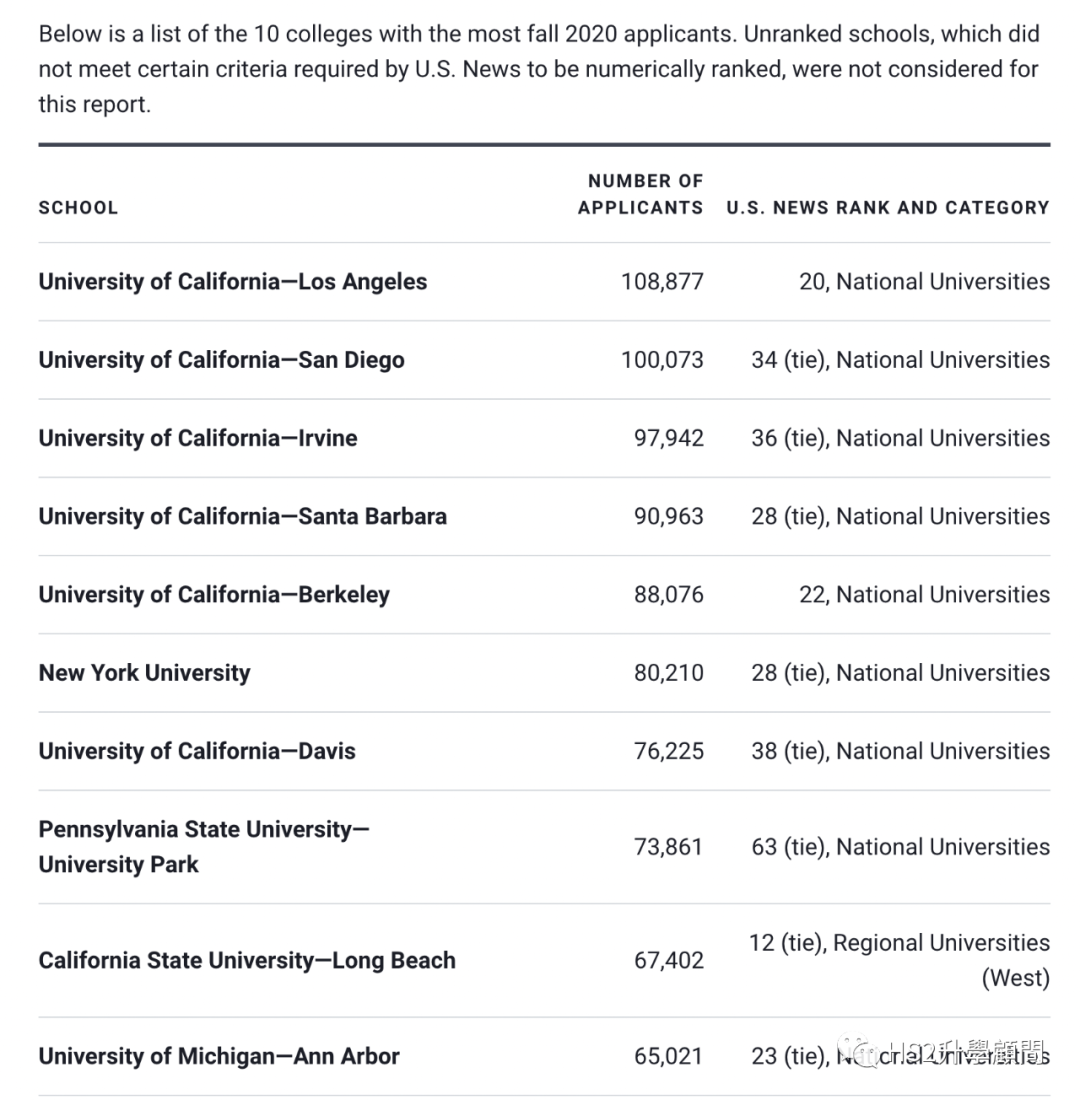Select University of California—San Diego row title
The image size is (1080, 1100).
221,360
